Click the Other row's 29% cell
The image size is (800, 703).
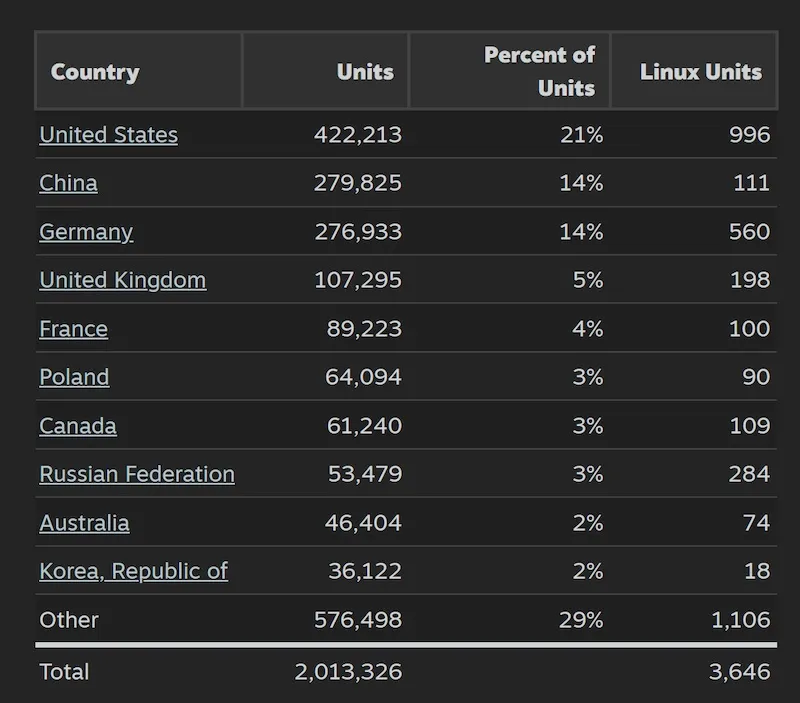coord(581,620)
